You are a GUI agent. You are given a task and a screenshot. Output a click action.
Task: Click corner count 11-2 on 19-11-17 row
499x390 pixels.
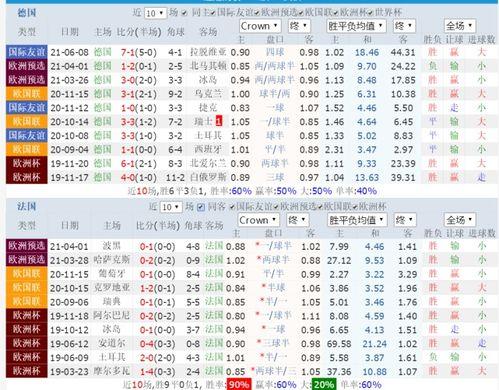pyautogui.click(x=175, y=178)
